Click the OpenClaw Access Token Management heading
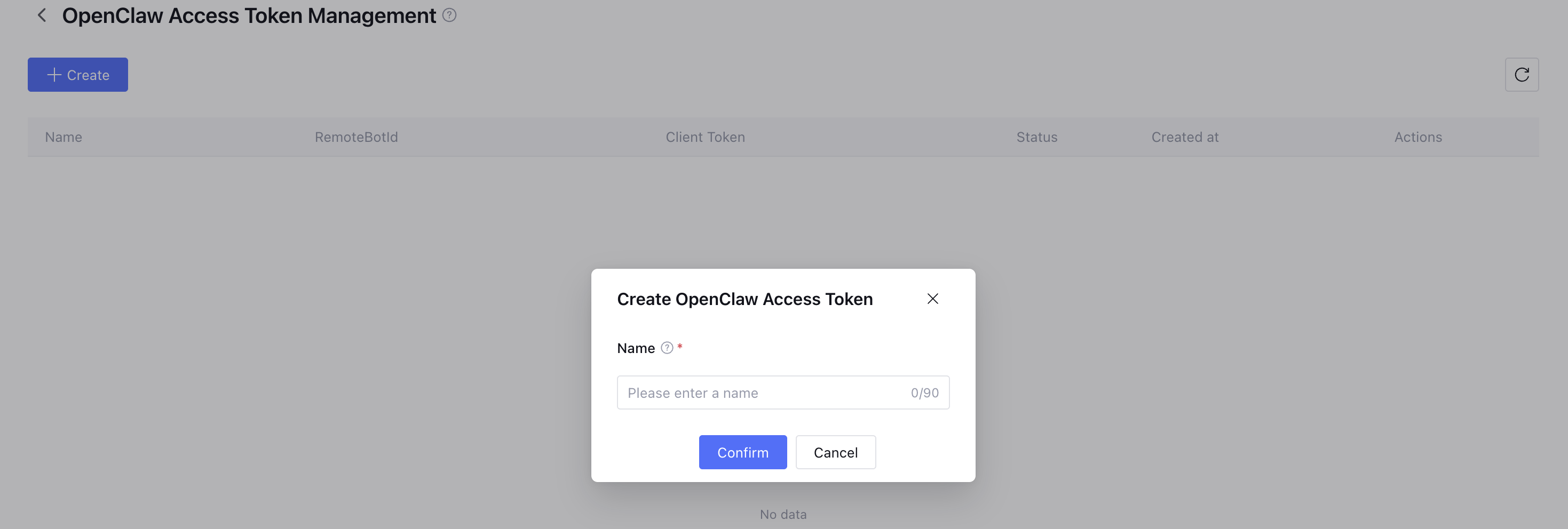This screenshot has width=1568, height=529. tap(249, 15)
